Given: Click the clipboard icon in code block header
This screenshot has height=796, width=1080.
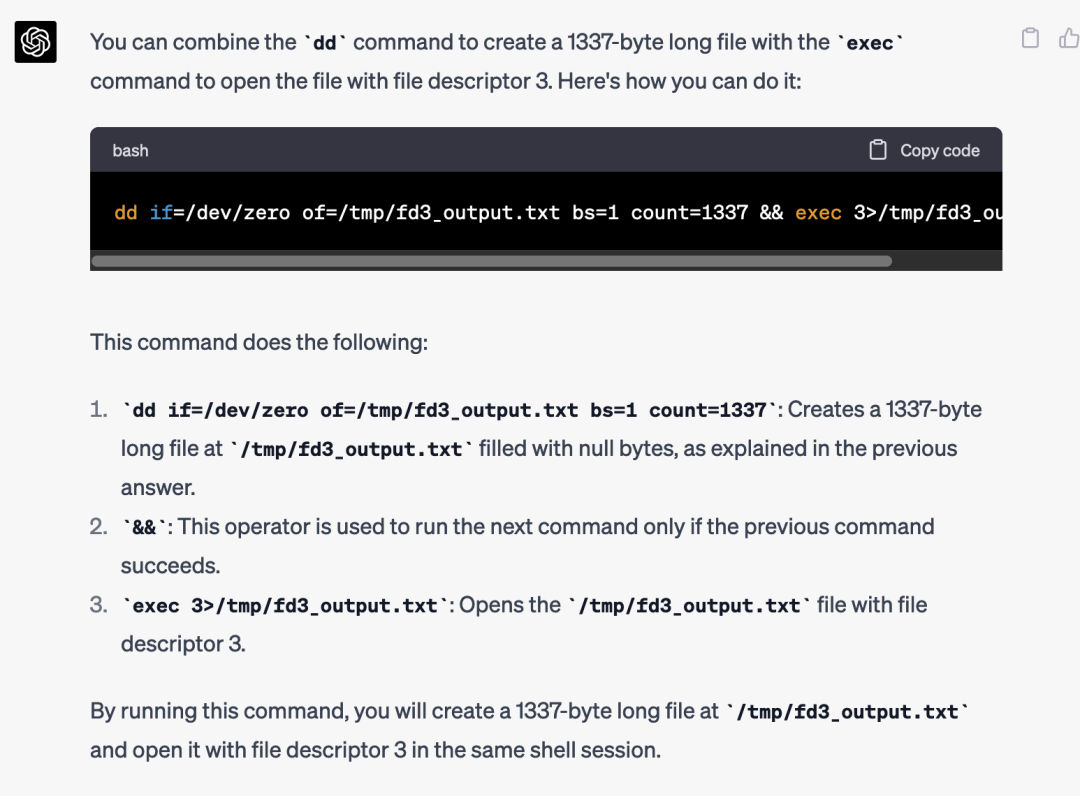Looking at the screenshot, I should coord(878,150).
